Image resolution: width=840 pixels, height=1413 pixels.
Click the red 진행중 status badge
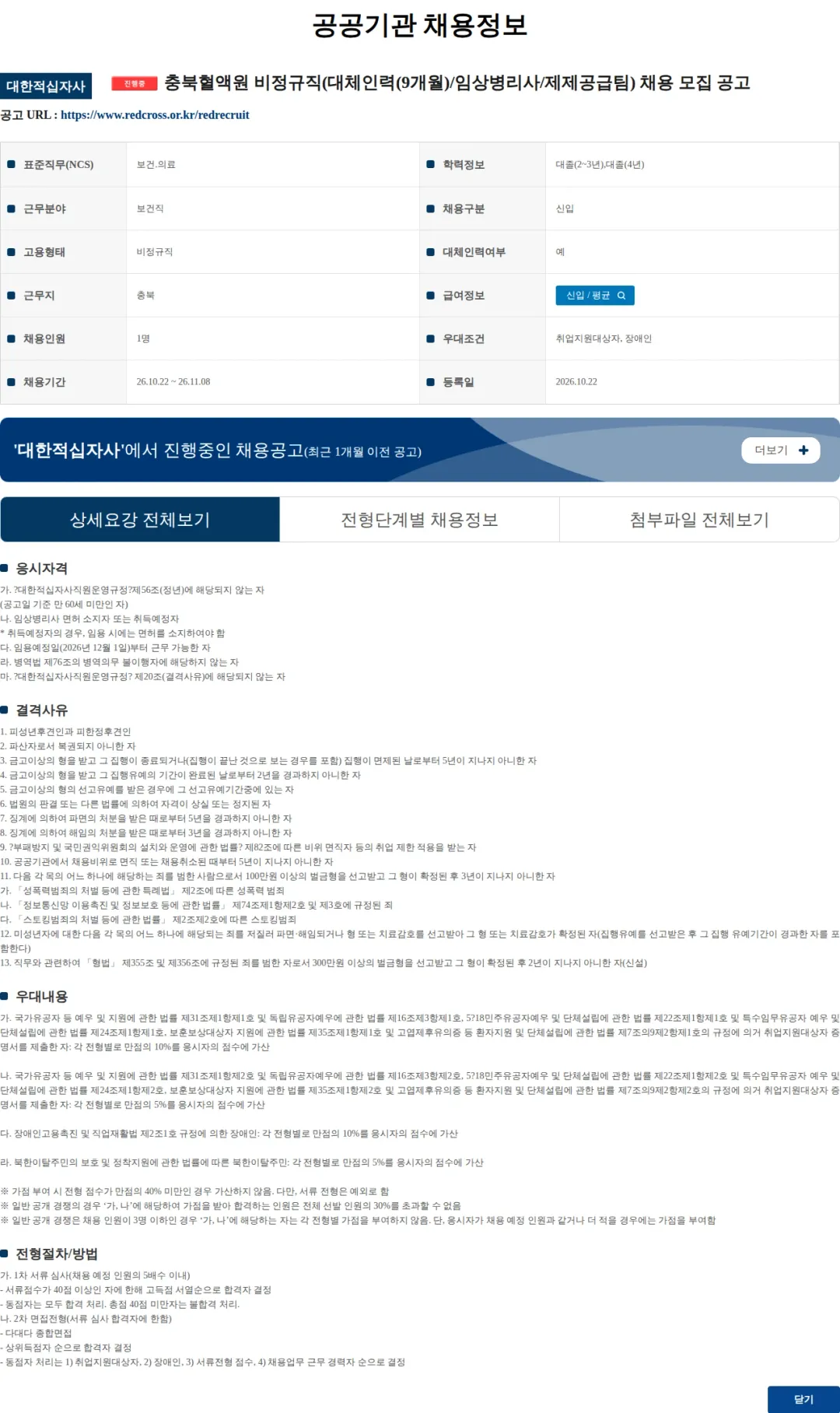click(x=135, y=83)
